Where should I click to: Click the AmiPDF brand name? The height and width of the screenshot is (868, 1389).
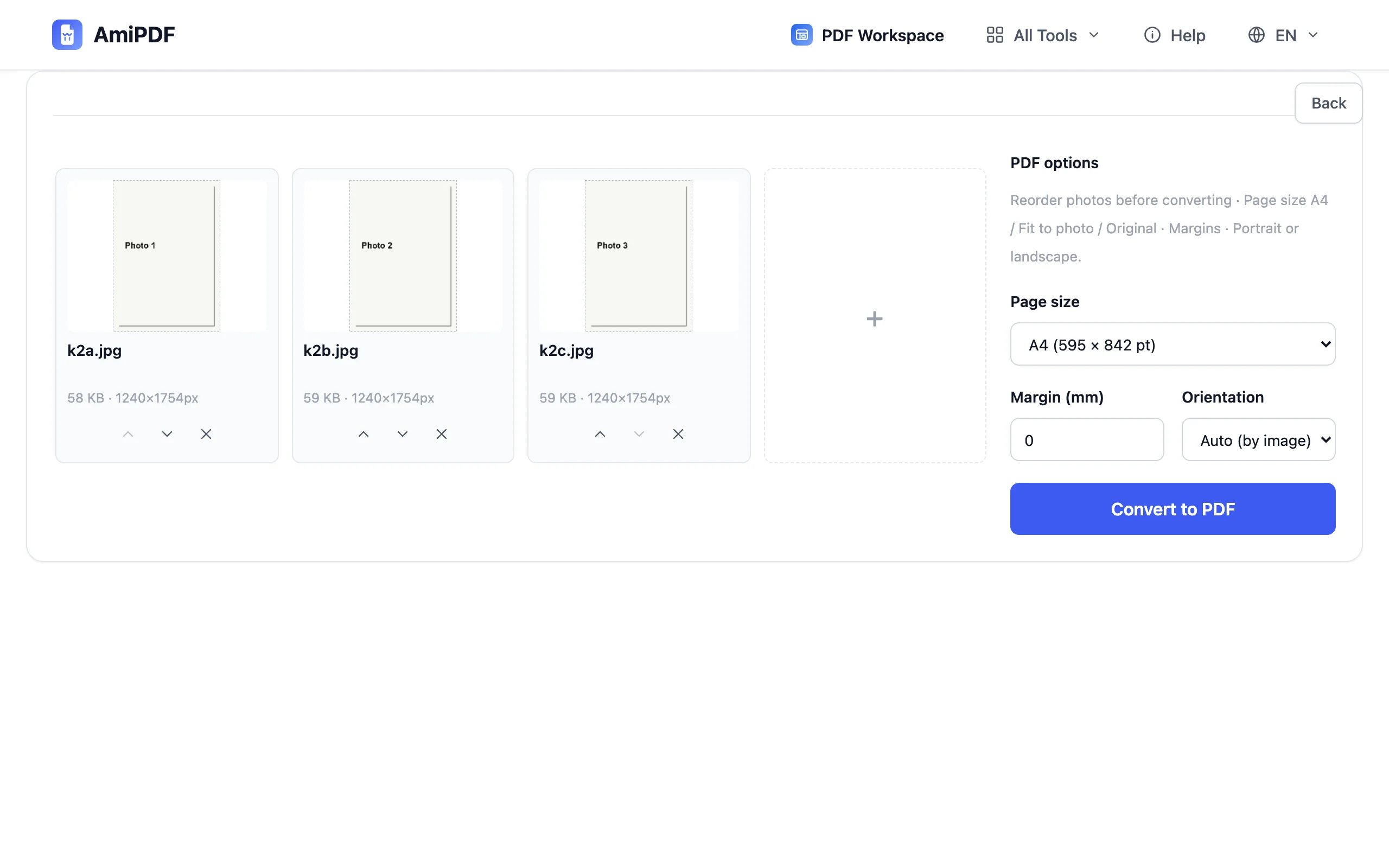click(x=135, y=35)
